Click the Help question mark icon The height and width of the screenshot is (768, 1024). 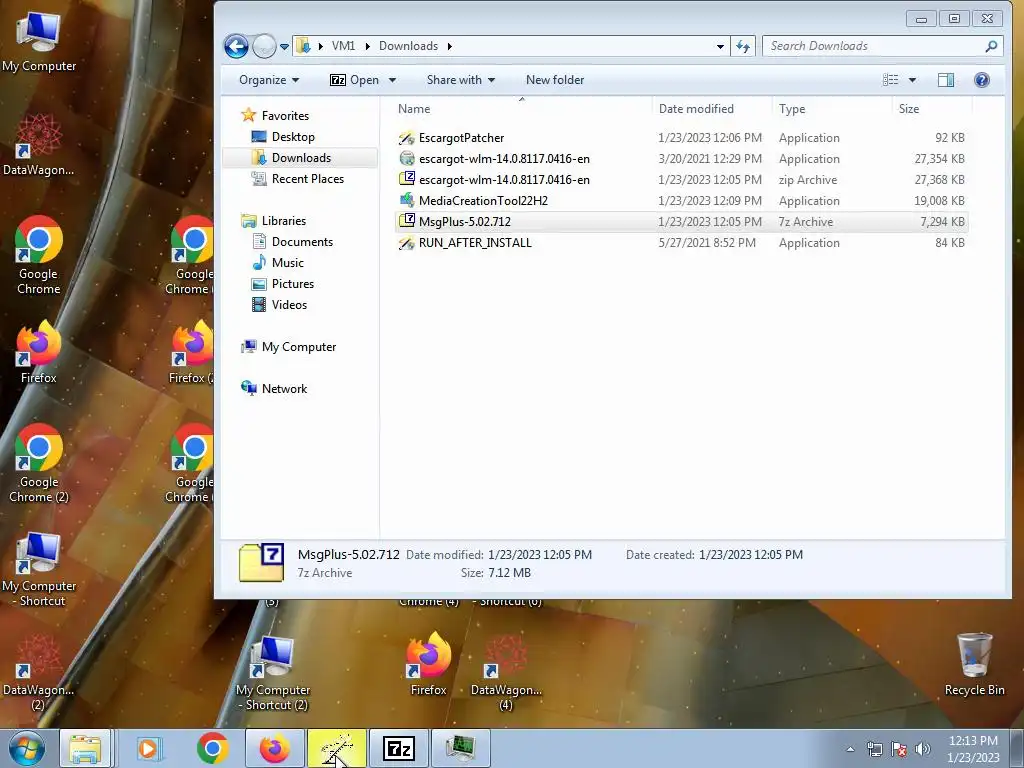(982, 80)
